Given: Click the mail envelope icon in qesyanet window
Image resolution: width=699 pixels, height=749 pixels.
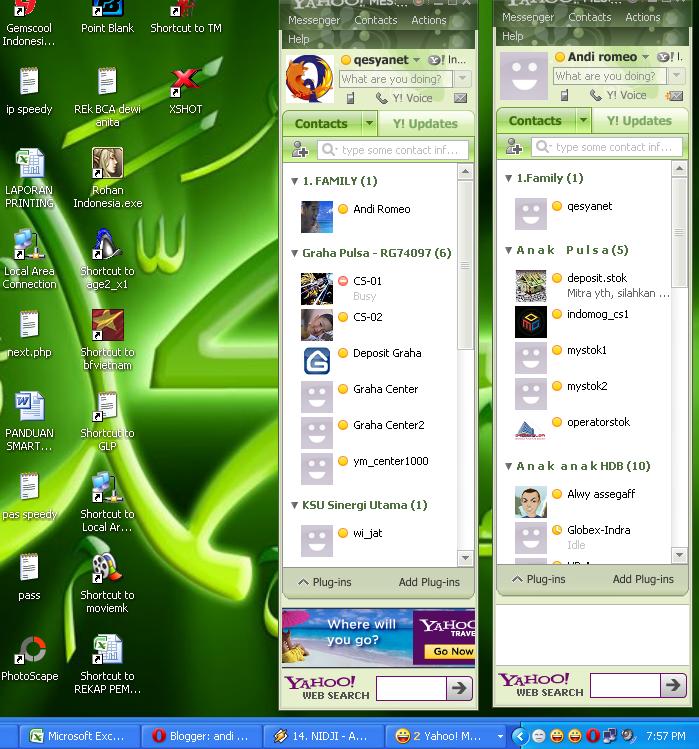Looking at the screenshot, I should [x=460, y=98].
